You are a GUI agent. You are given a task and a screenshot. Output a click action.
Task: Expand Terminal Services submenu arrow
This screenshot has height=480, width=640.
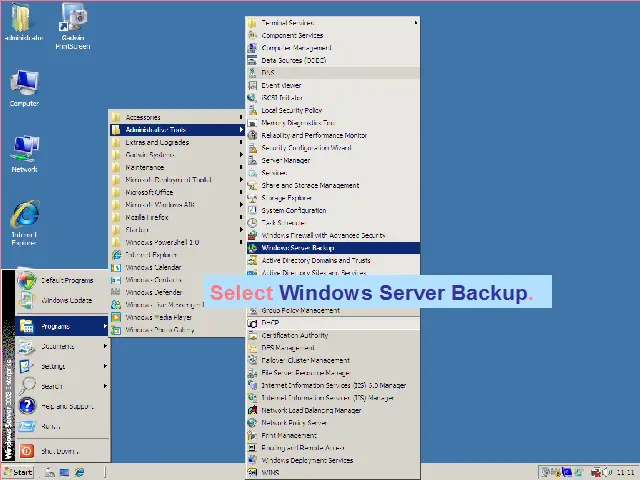(x=416, y=22)
